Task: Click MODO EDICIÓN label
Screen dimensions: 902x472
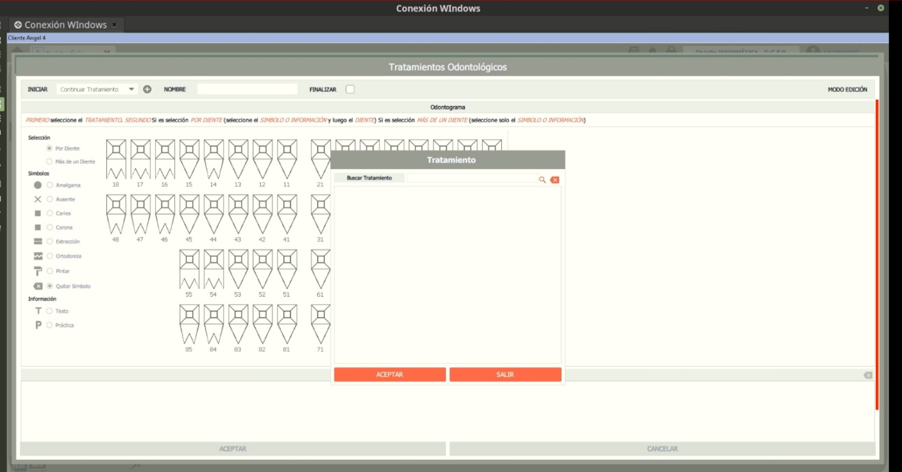Action: click(847, 89)
